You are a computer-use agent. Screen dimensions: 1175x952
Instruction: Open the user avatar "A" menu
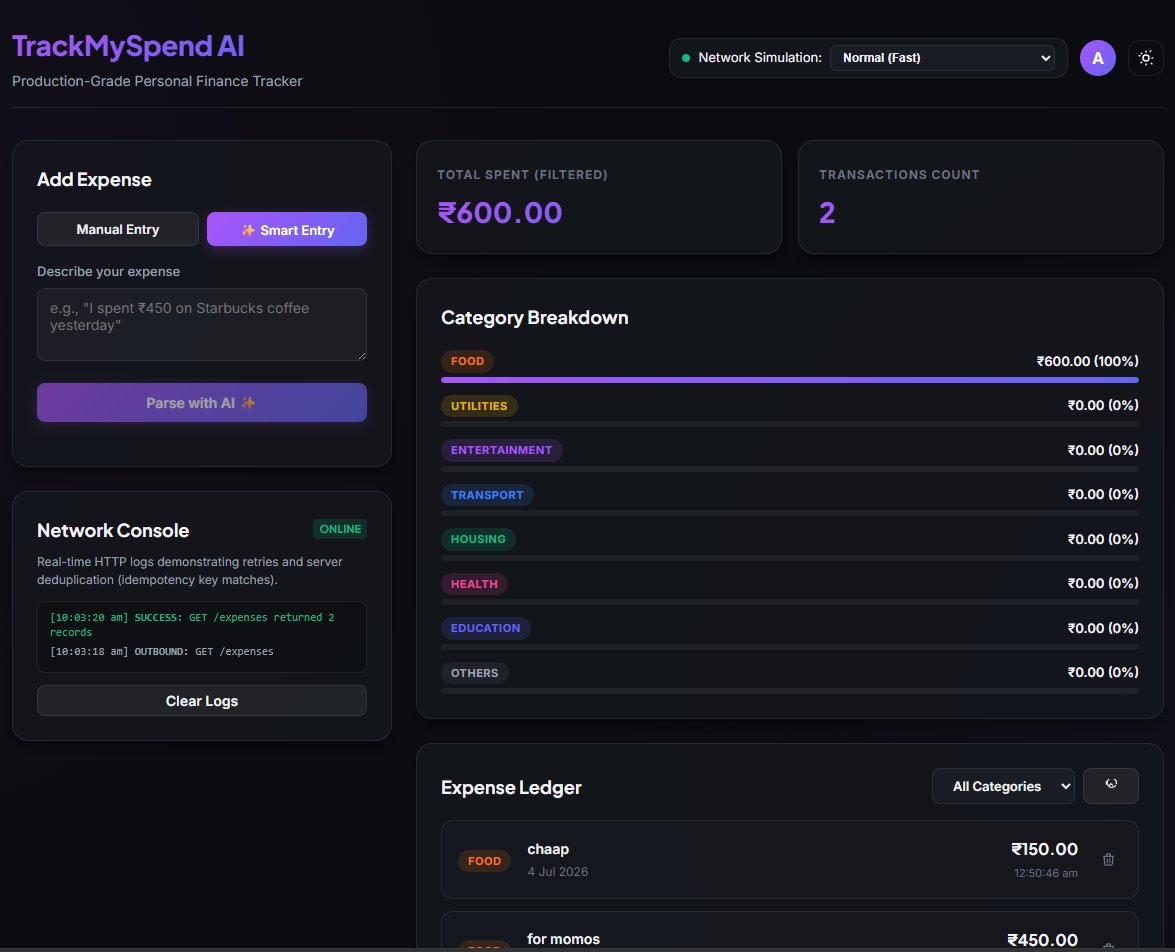click(x=1097, y=58)
